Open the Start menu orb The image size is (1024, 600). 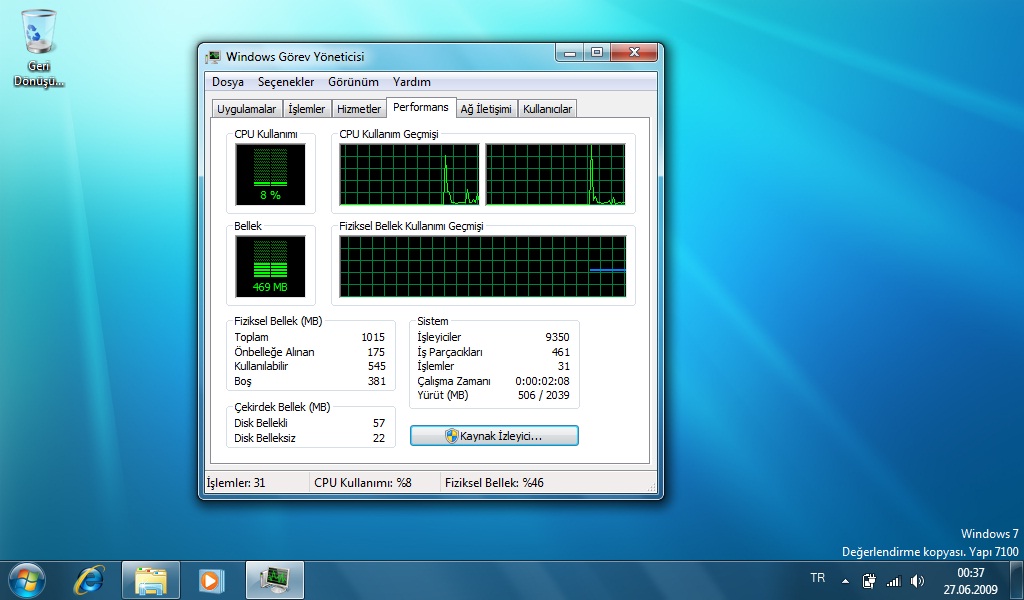click(x=27, y=580)
